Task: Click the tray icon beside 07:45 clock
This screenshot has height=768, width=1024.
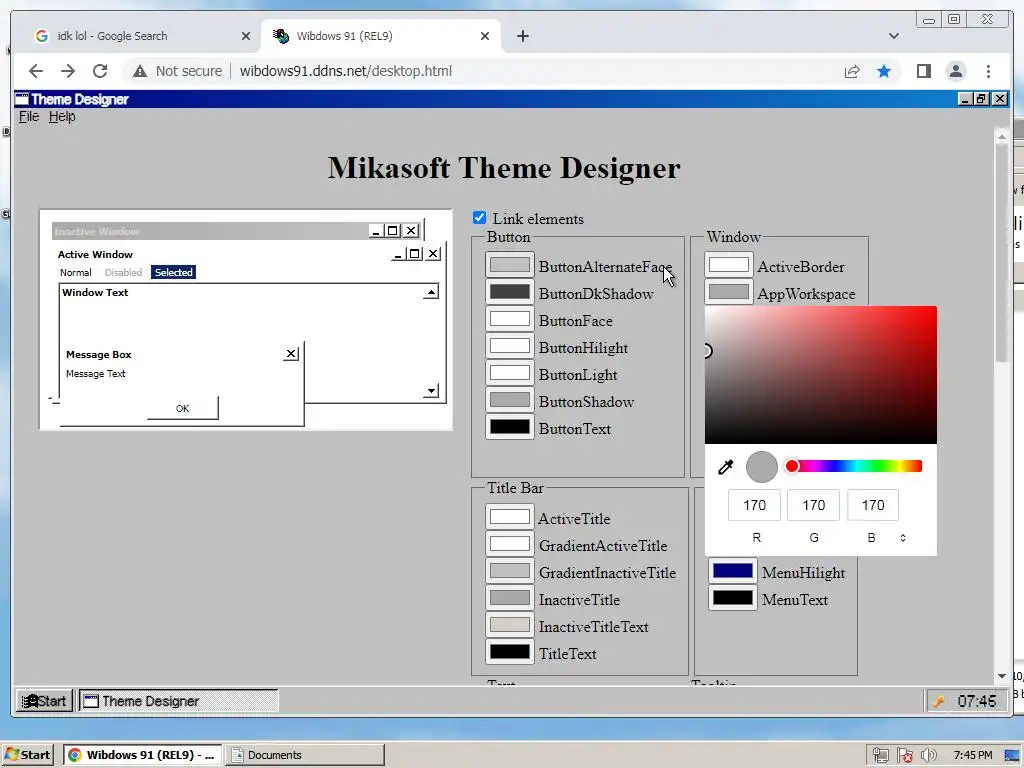Action: (x=938, y=701)
